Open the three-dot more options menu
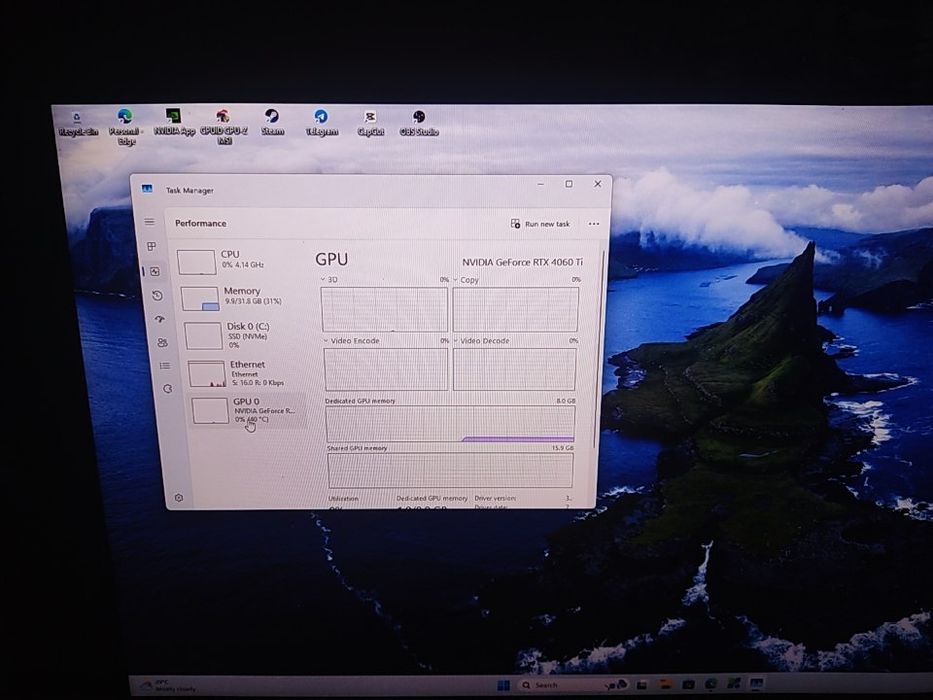The image size is (933, 700). click(594, 224)
